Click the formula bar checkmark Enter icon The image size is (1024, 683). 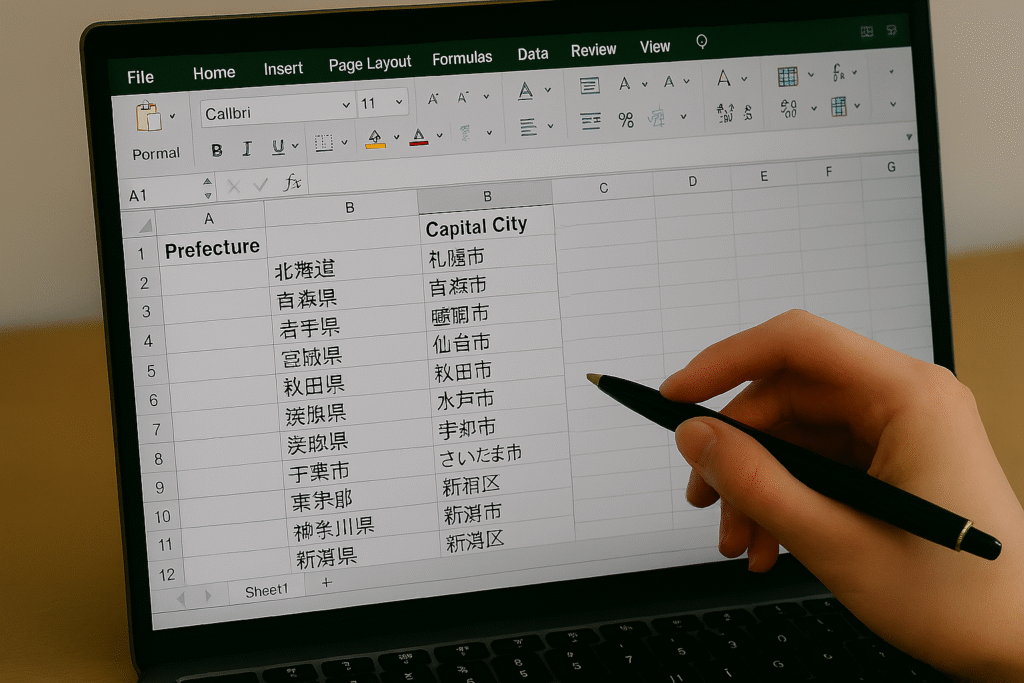(x=261, y=185)
